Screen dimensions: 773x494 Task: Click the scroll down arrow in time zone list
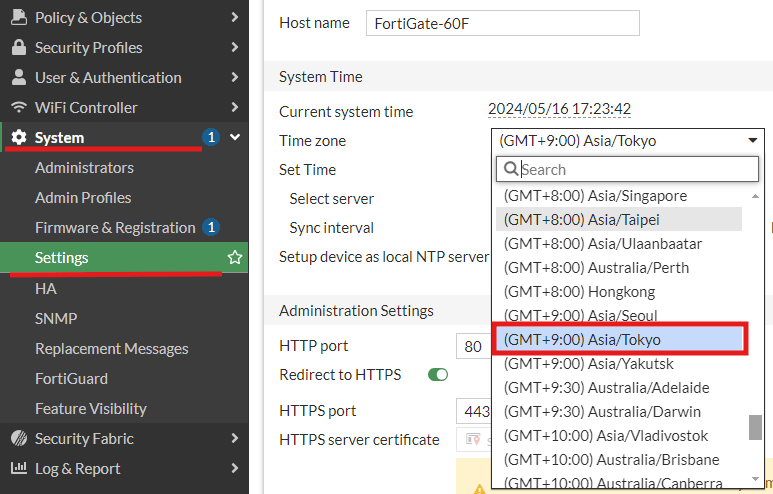(755, 479)
